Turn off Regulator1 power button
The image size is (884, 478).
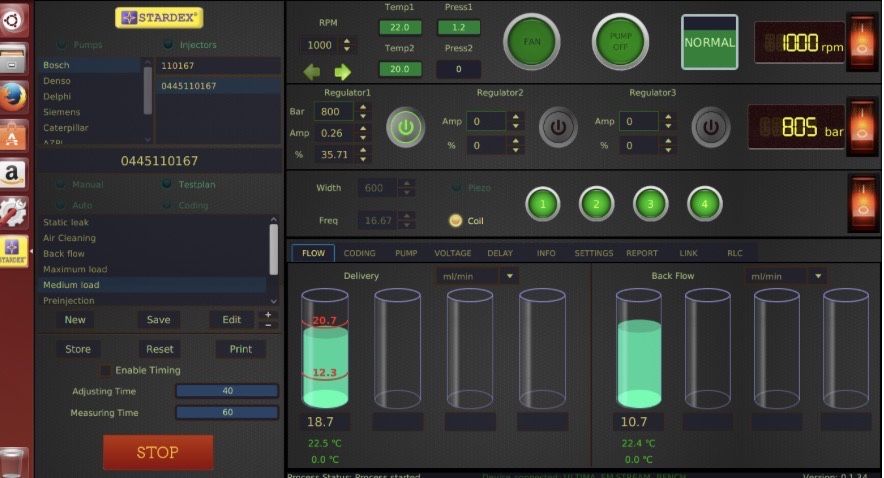(405, 127)
